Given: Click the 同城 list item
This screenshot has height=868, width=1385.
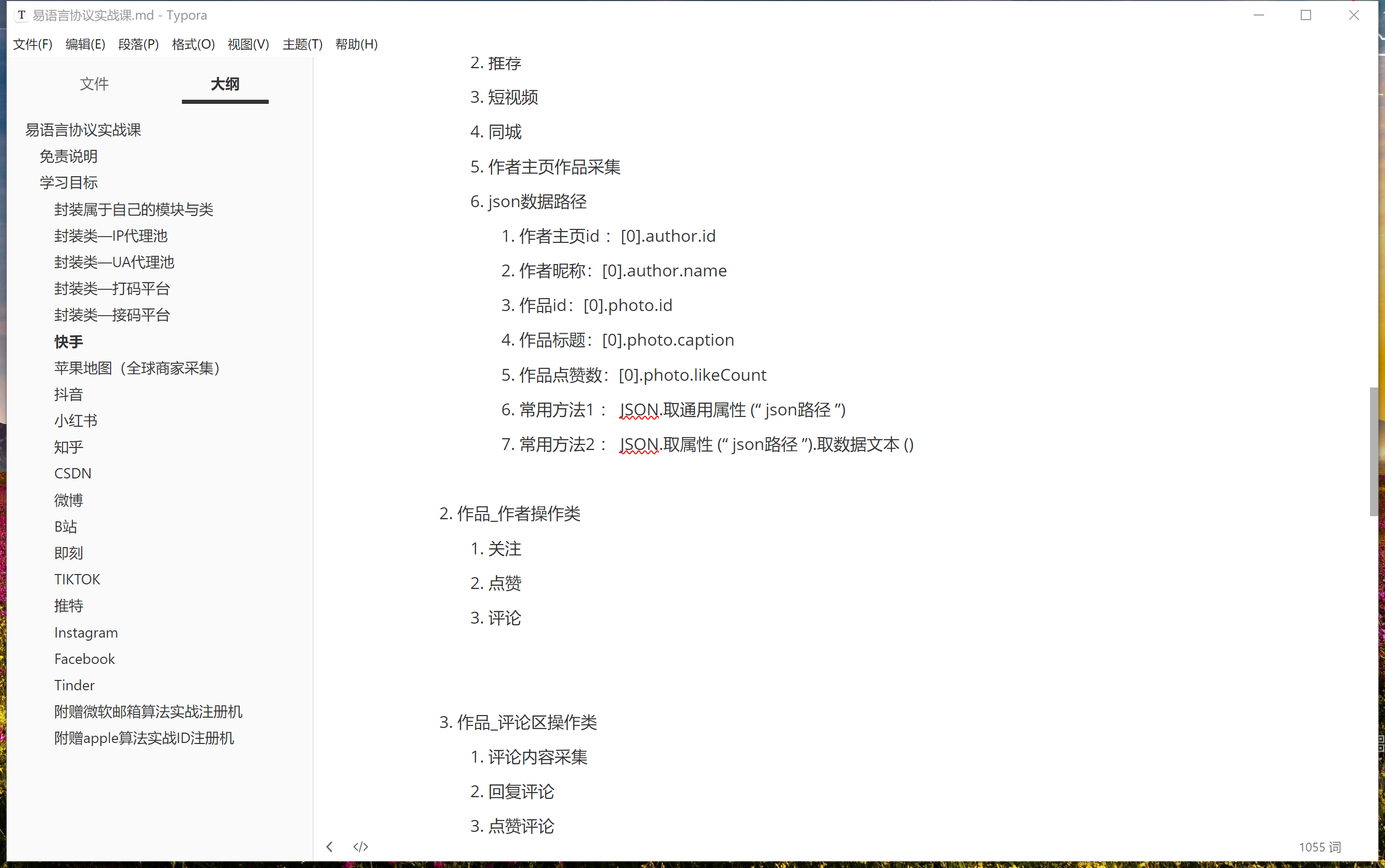Looking at the screenshot, I should tap(505, 132).
